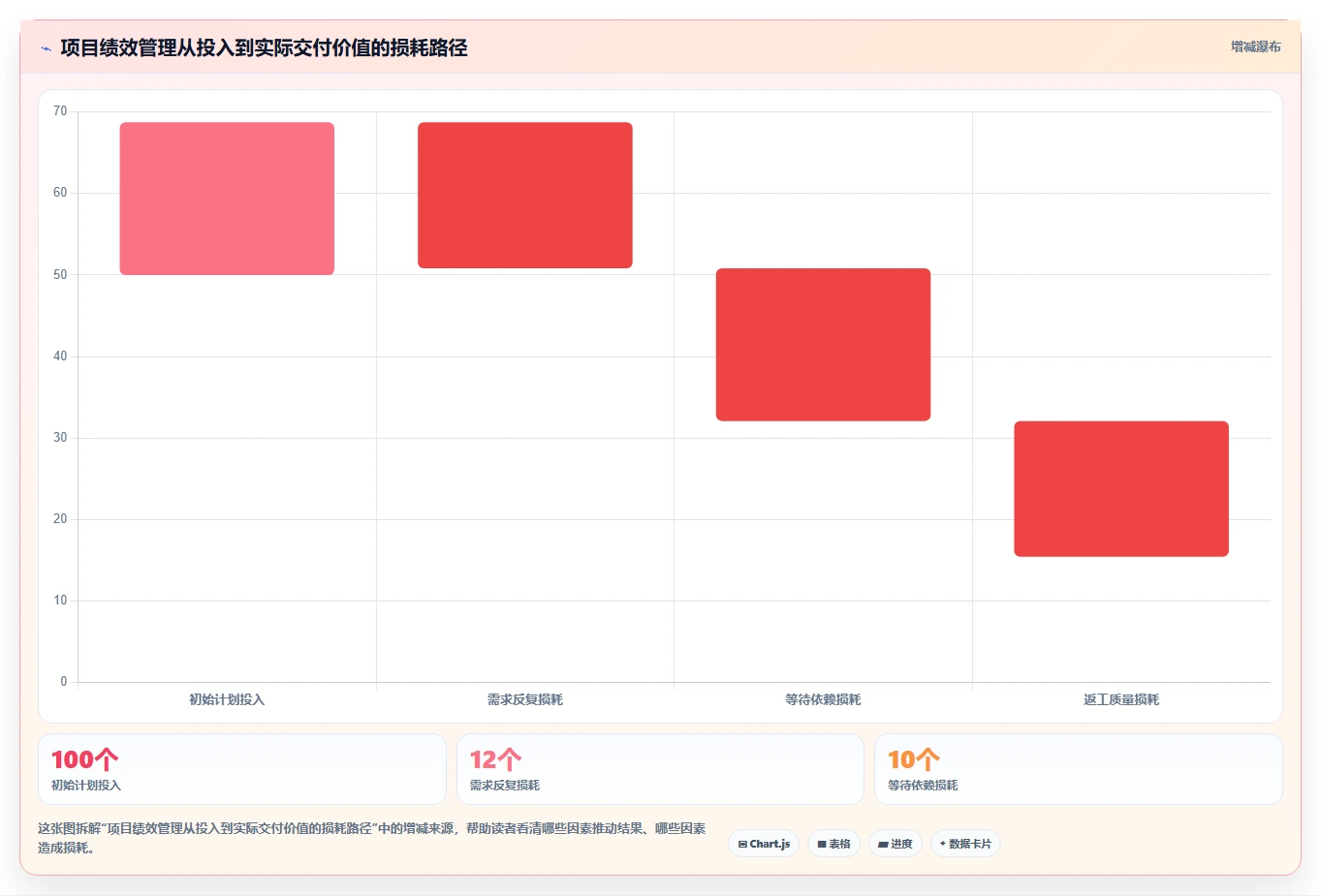Viewport: 1321px width, 896px height.
Task: Click the lightning icon beside the title
Action: tap(46, 48)
